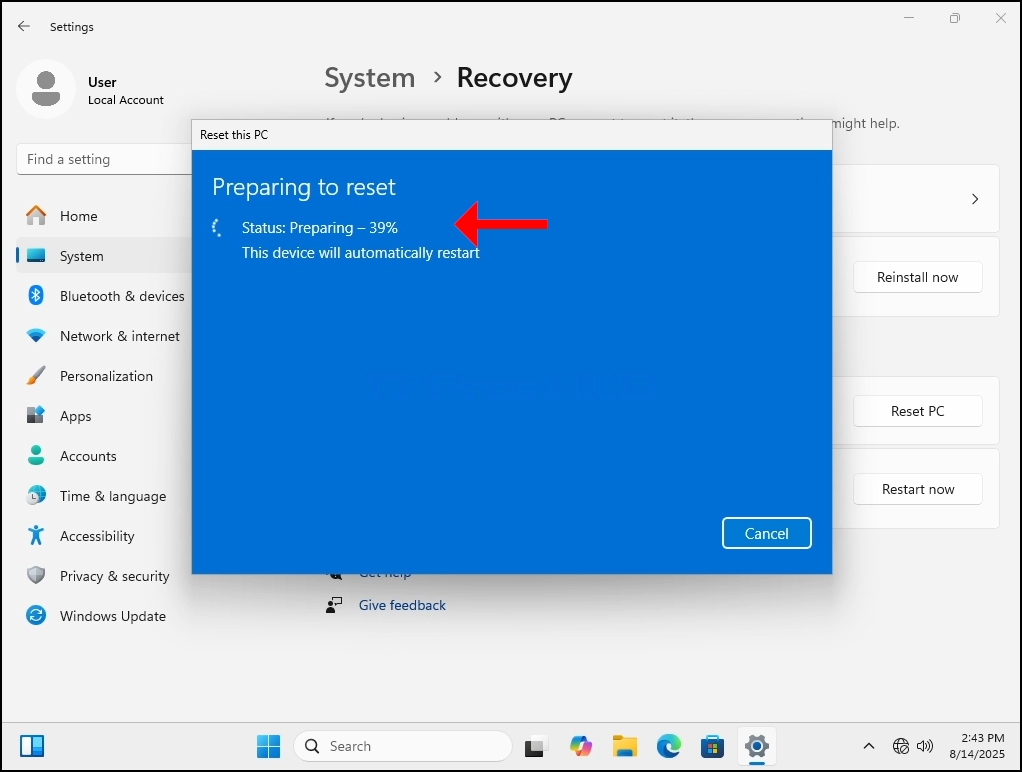Click the Wi-Fi network icon in sidebar
Screen dimensions: 1022x772
point(36,336)
